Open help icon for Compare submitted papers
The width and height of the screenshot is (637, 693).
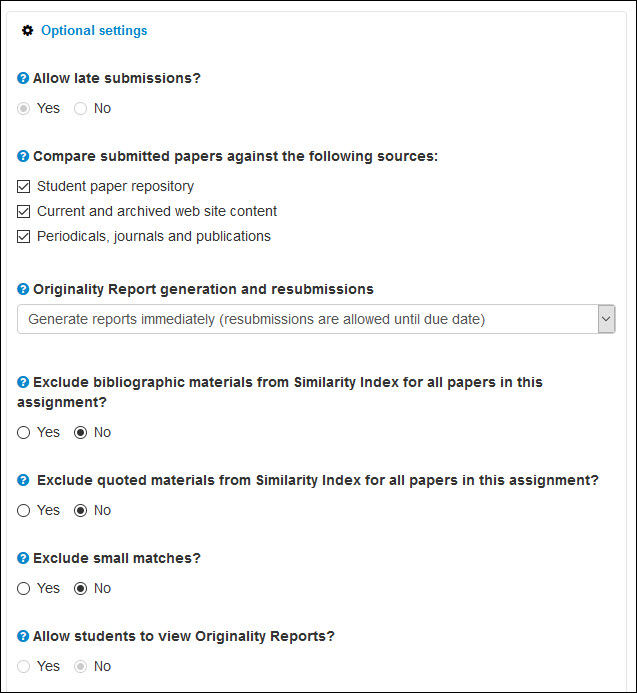pos(23,156)
